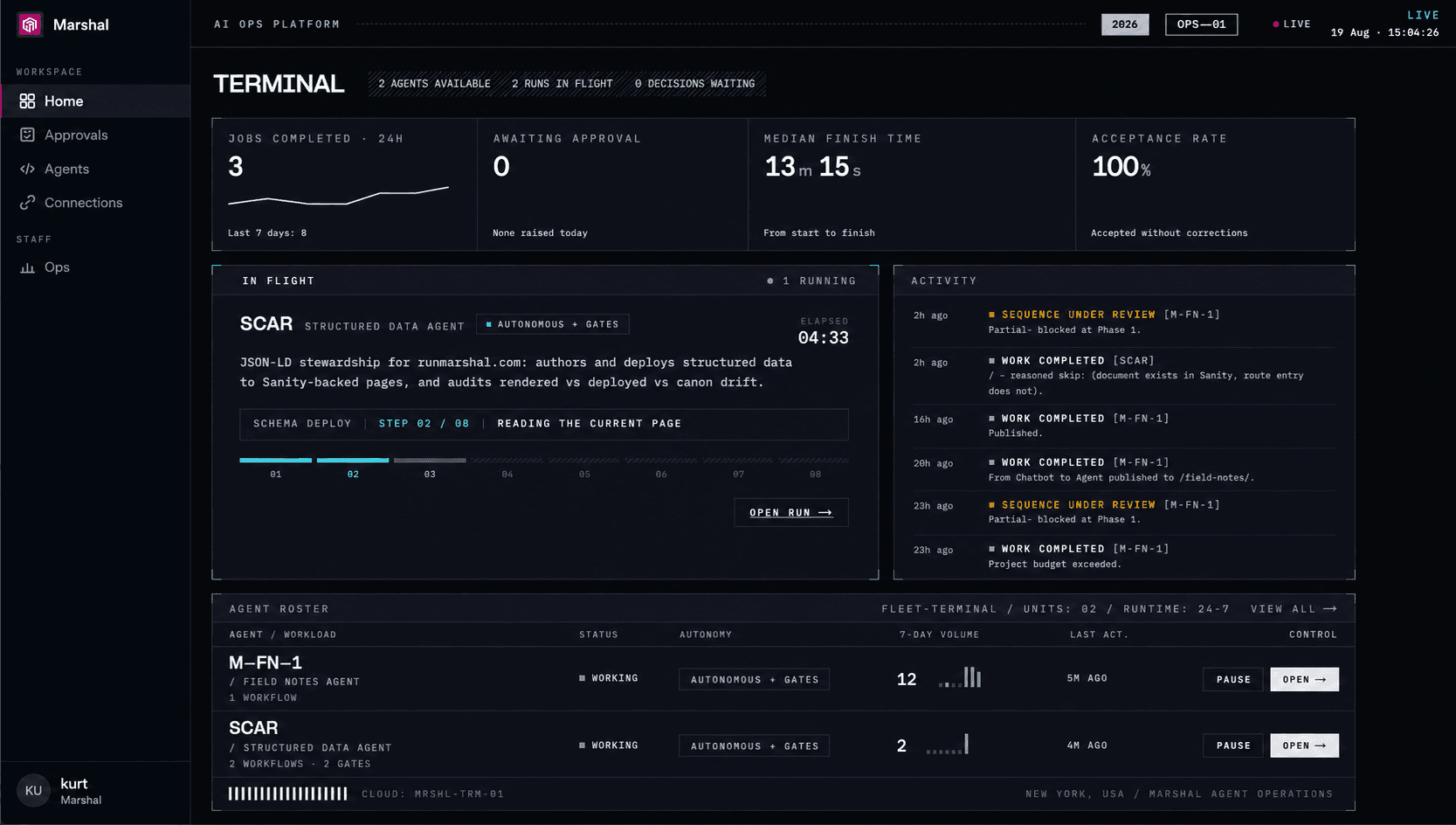Viewport: 1456px width, 825px height.
Task: Click the M-FN-1 7-day volume sparkline
Action: tap(960, 677)
